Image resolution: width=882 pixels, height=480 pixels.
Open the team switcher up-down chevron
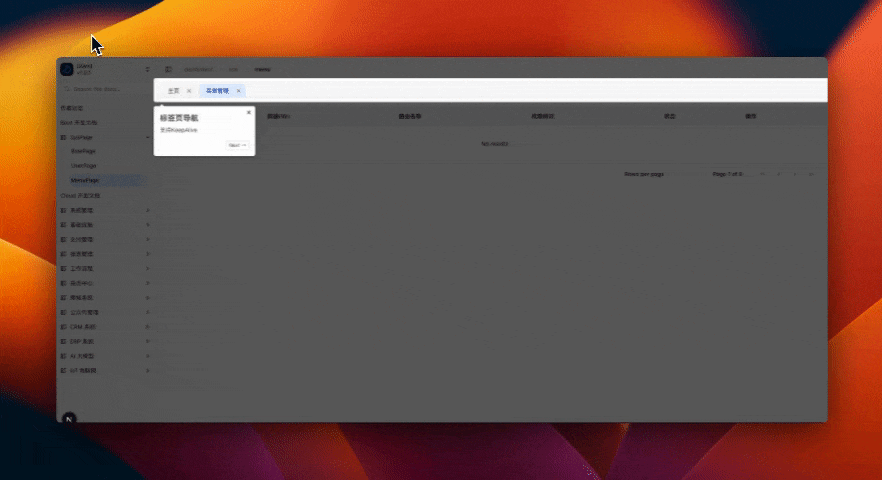(147, 69)
